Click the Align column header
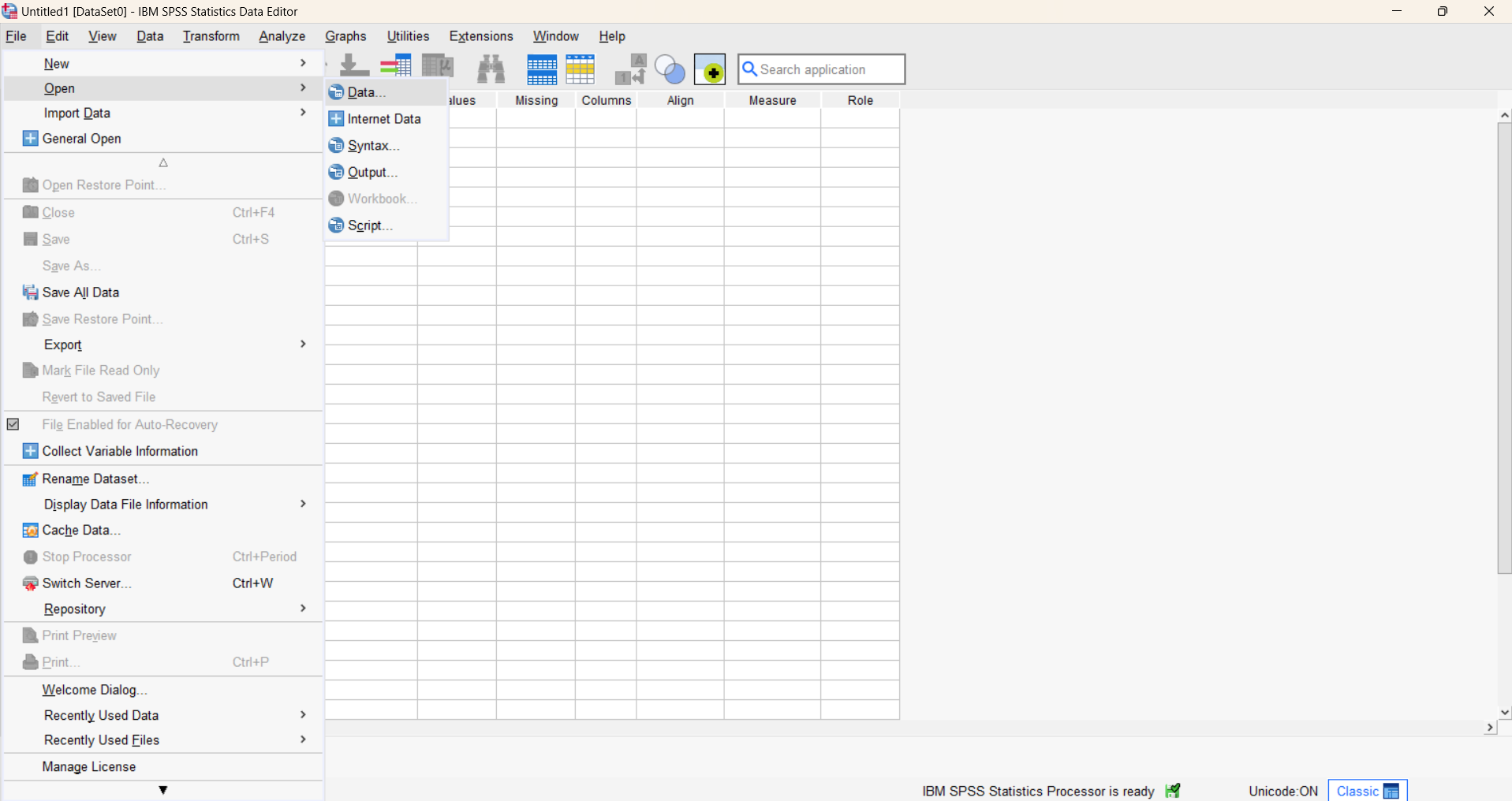 click(x=681, y=100)
